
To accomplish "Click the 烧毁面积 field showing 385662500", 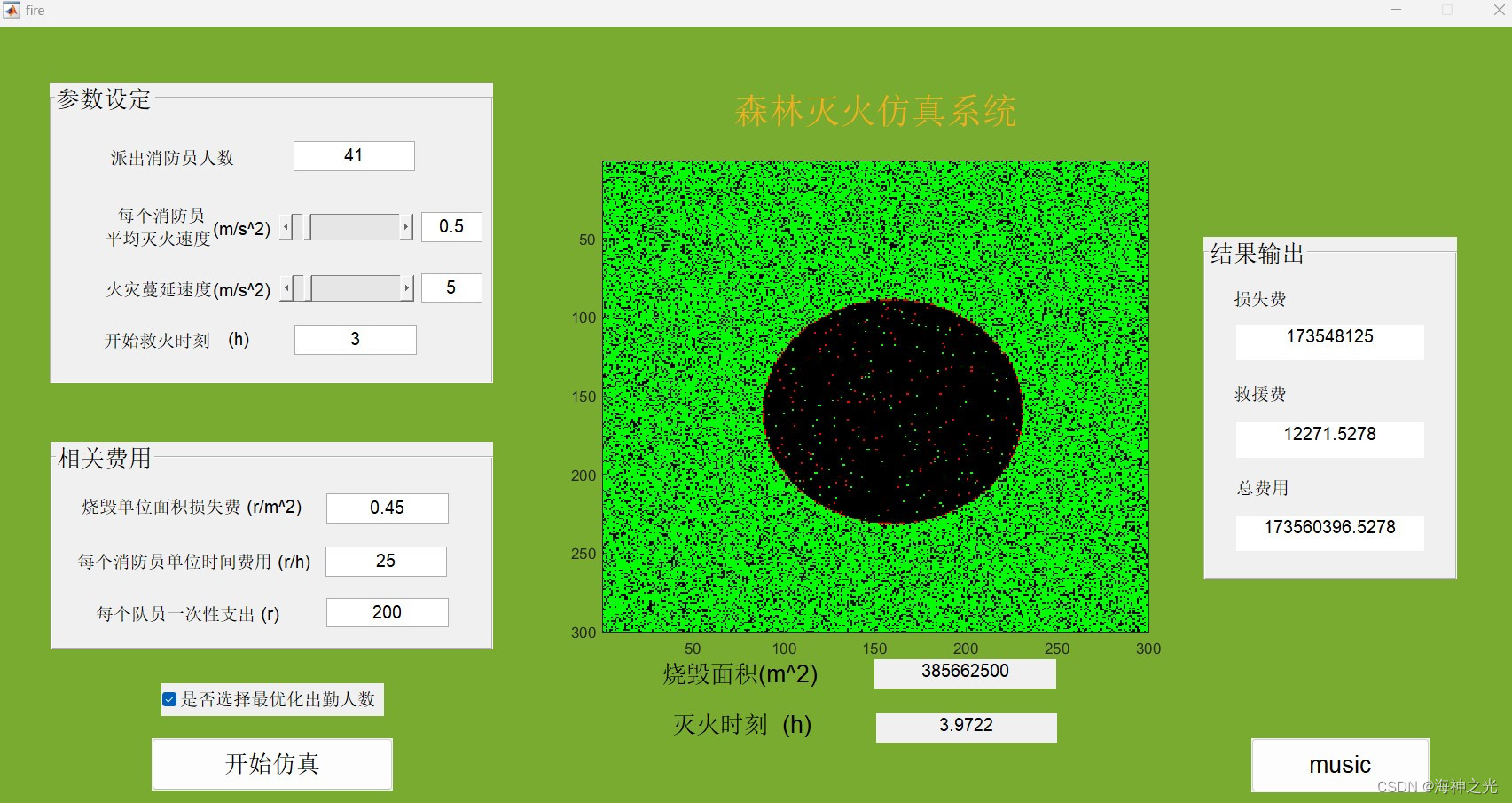I will click(x=965, y=673).
